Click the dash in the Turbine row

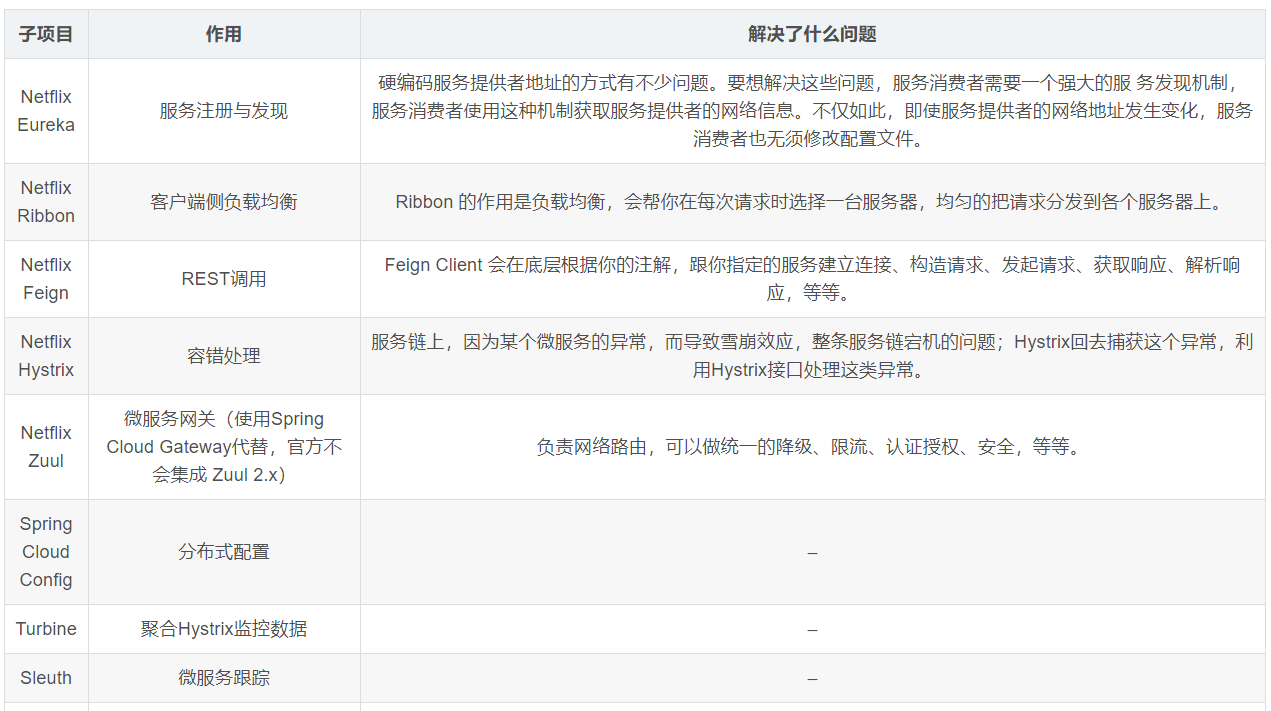pos(812,629)
